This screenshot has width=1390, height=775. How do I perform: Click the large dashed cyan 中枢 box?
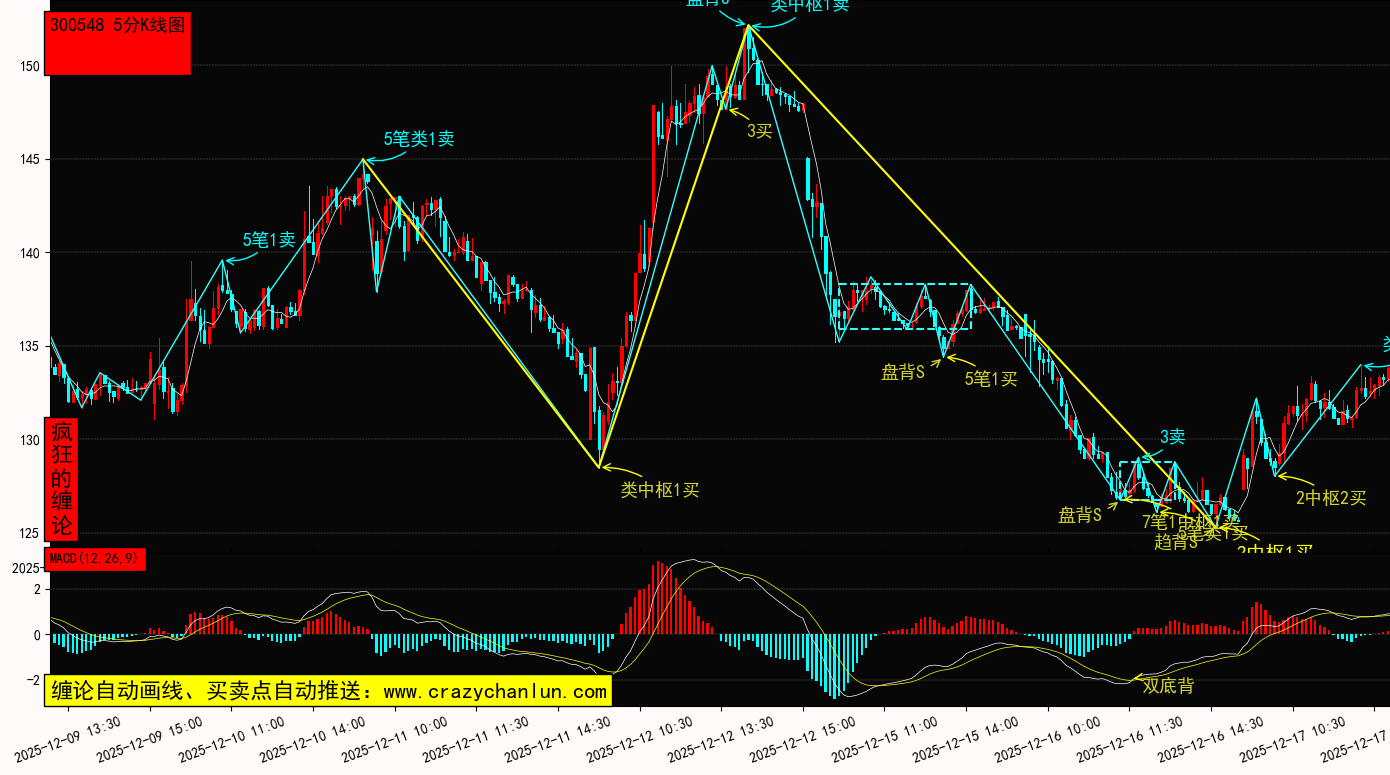[904, 307]
